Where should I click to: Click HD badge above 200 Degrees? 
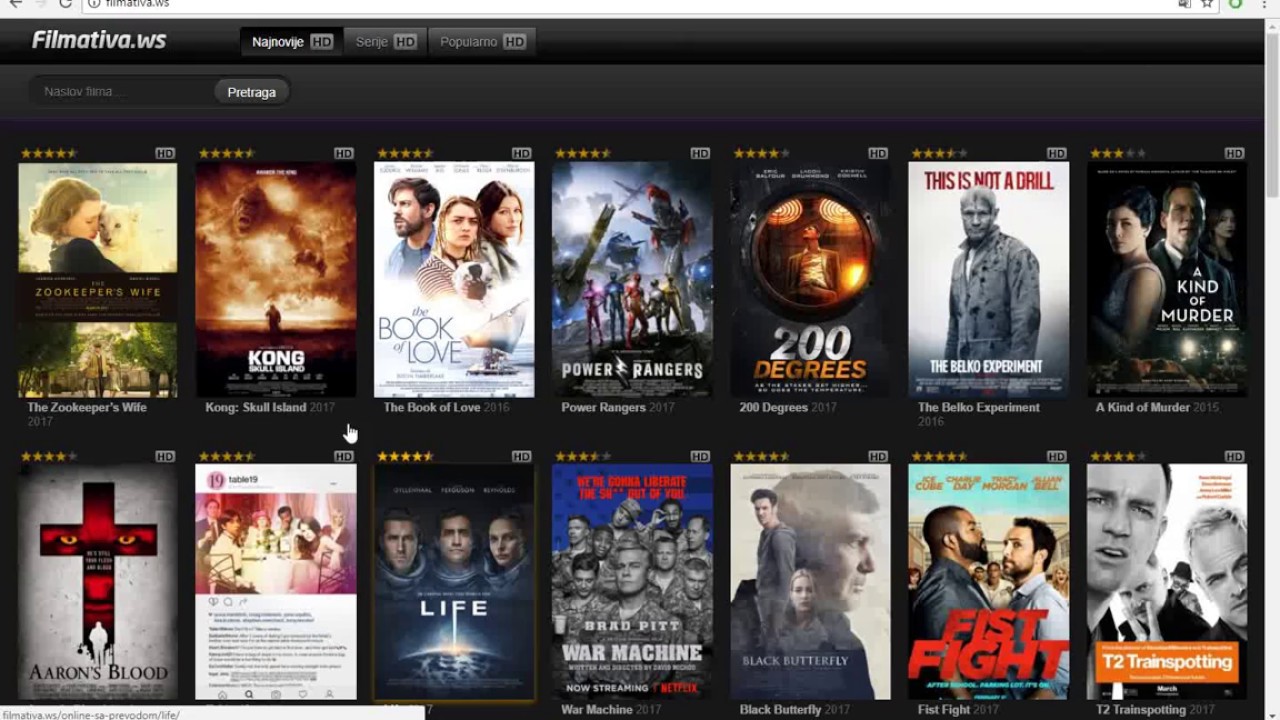(x=878, y=153)
